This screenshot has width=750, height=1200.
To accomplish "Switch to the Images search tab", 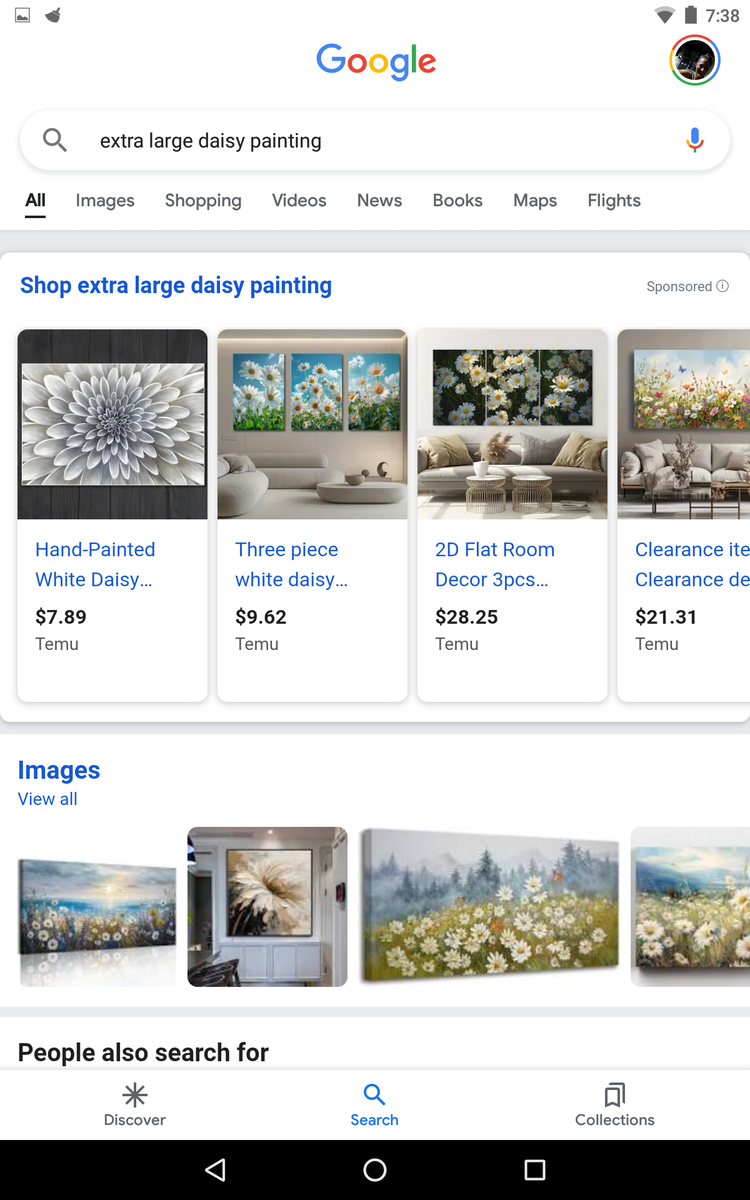I will [105, 200].
